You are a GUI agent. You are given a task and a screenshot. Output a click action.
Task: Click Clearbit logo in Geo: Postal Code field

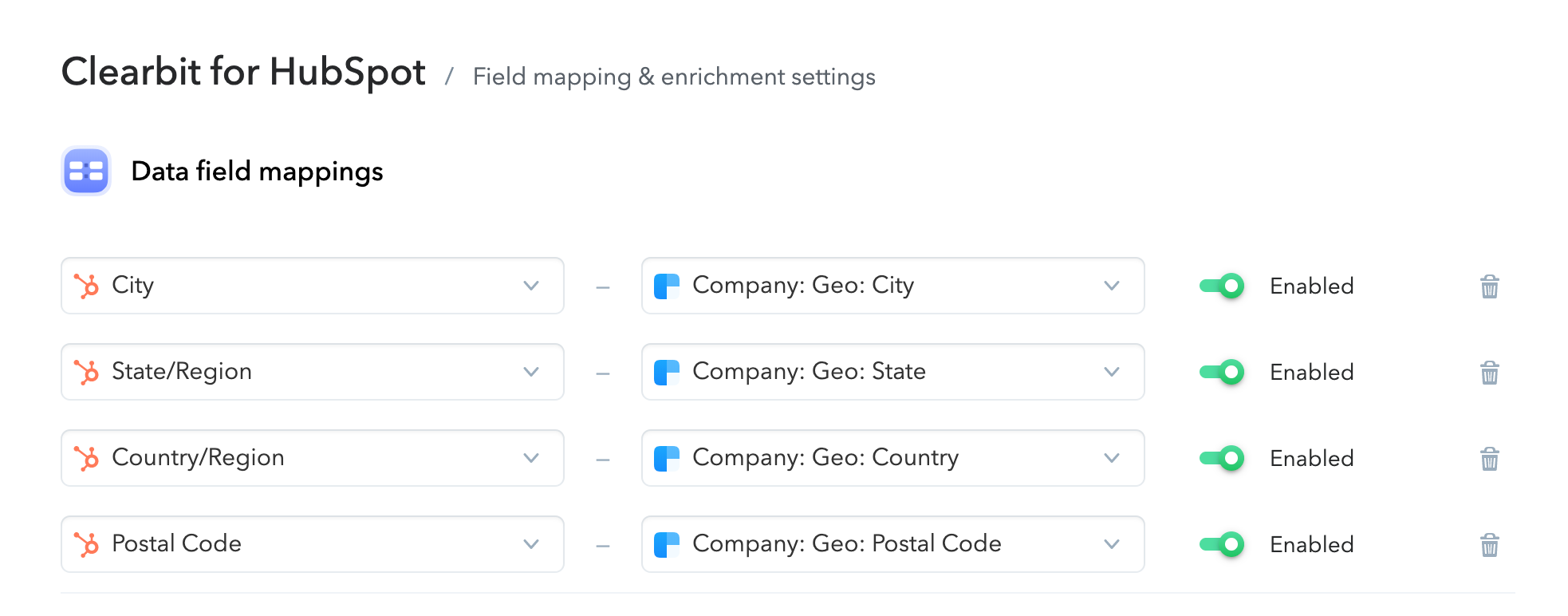[667, 544]
